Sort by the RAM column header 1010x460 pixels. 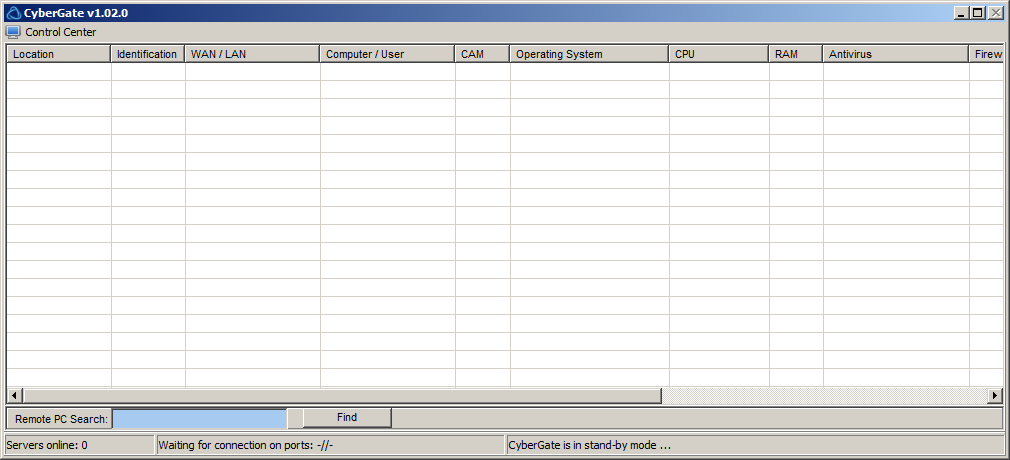pos(795,54)
